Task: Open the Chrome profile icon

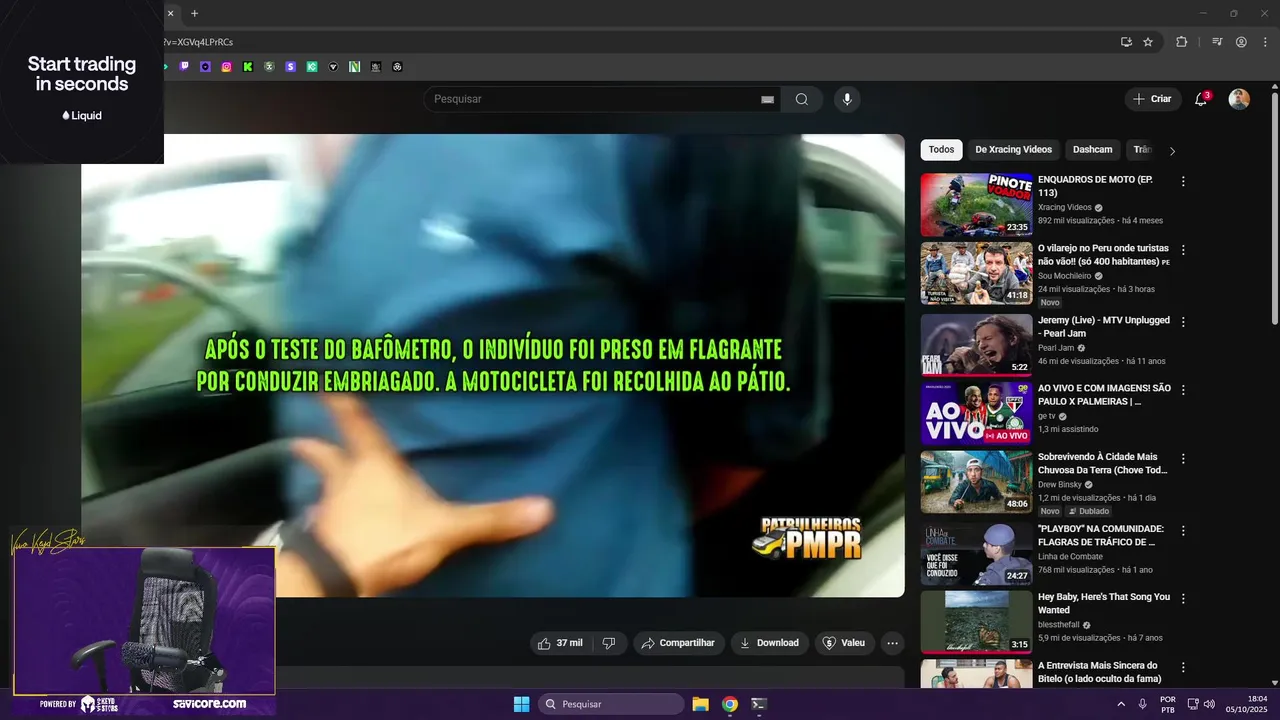Action: click(1241, 42)
